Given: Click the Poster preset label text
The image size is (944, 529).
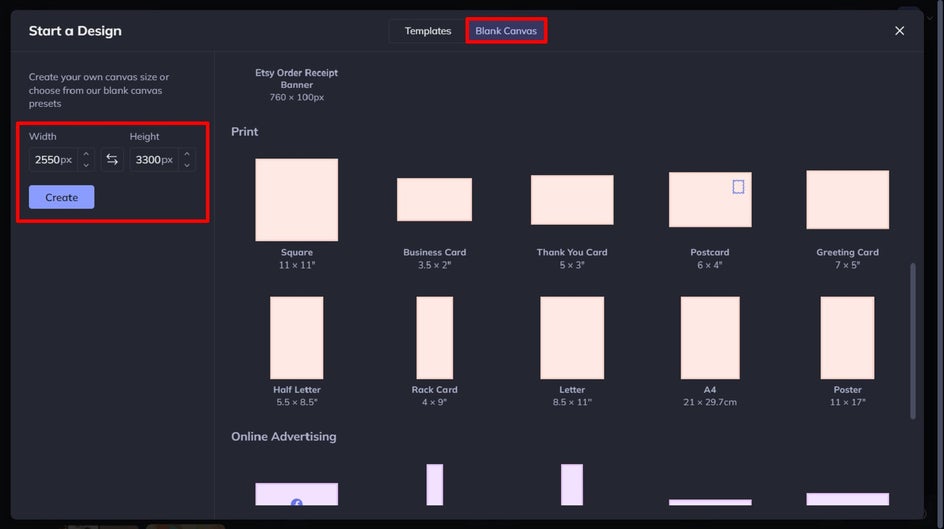Looking at the screenshot, I should click(847, 390).
